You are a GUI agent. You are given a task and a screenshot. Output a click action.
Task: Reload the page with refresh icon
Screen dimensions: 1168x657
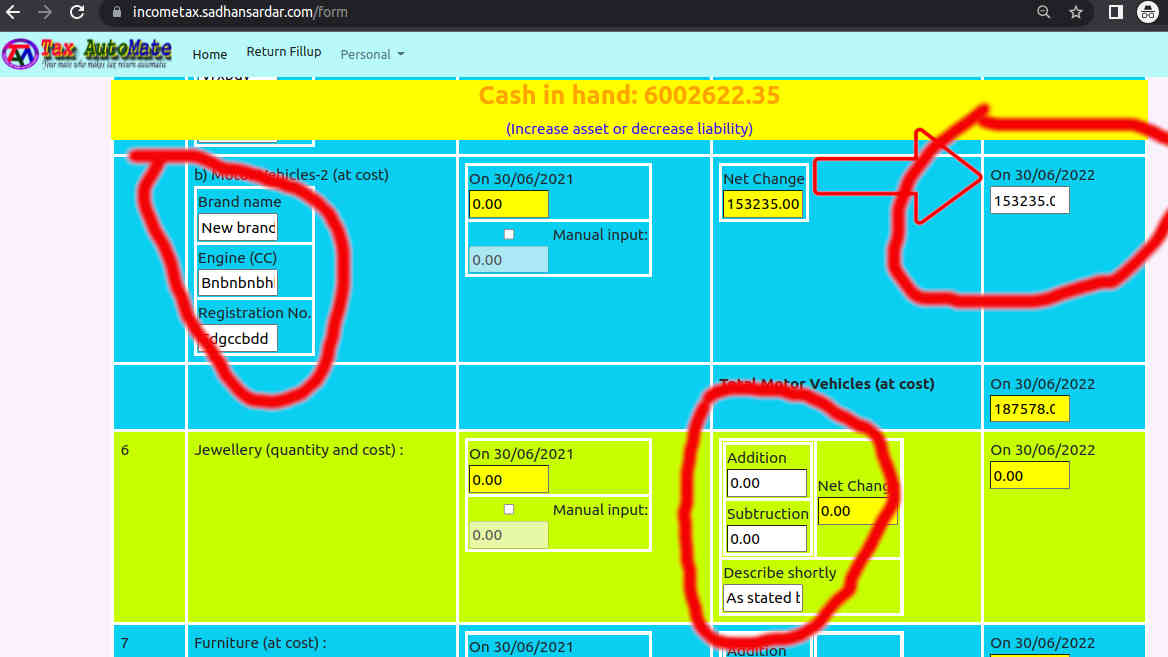point(77,12)
